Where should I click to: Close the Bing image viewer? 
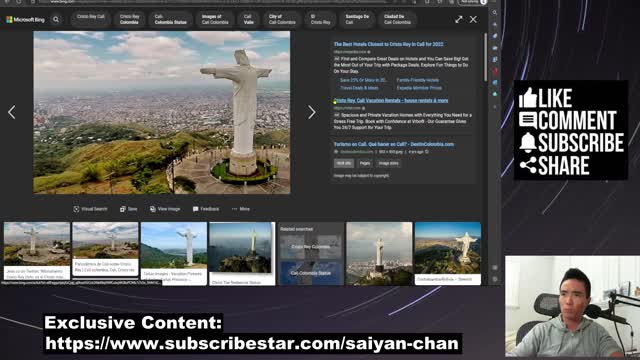click(x=473, y=20)
